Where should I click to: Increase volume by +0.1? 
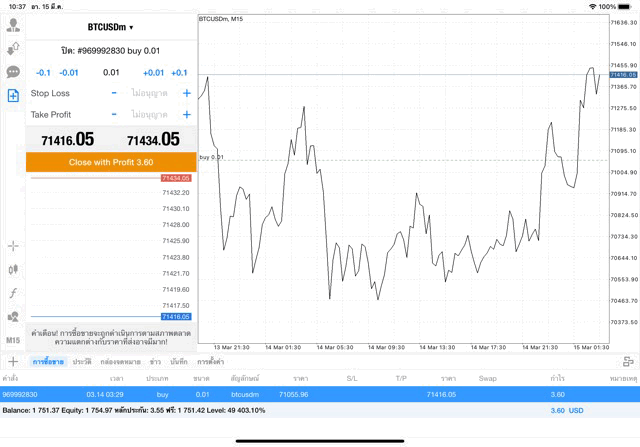coord(179,72)
